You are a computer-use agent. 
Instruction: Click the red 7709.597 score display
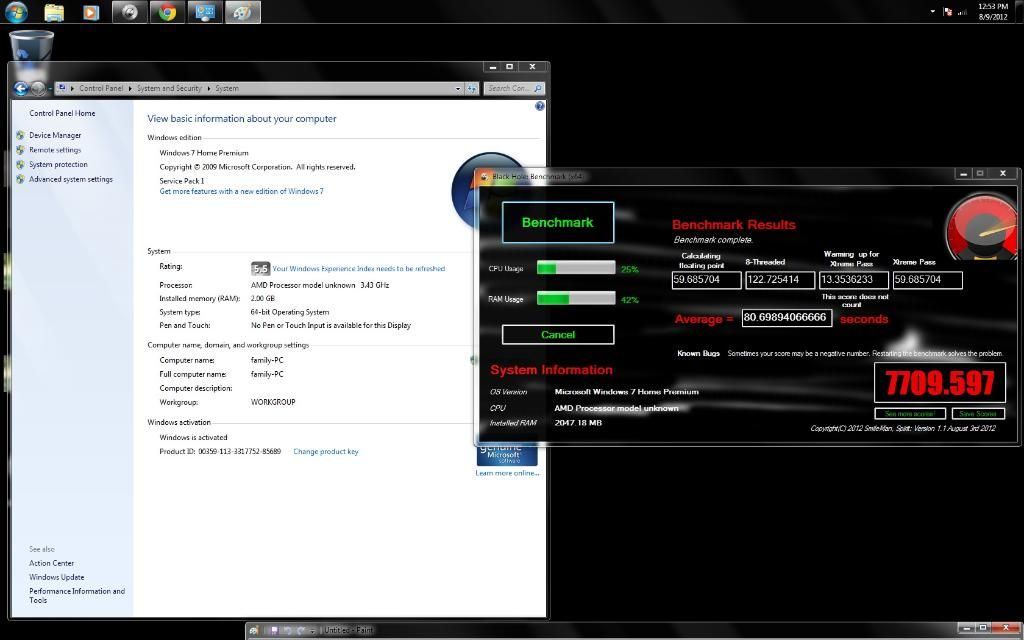tap(940, 383)
